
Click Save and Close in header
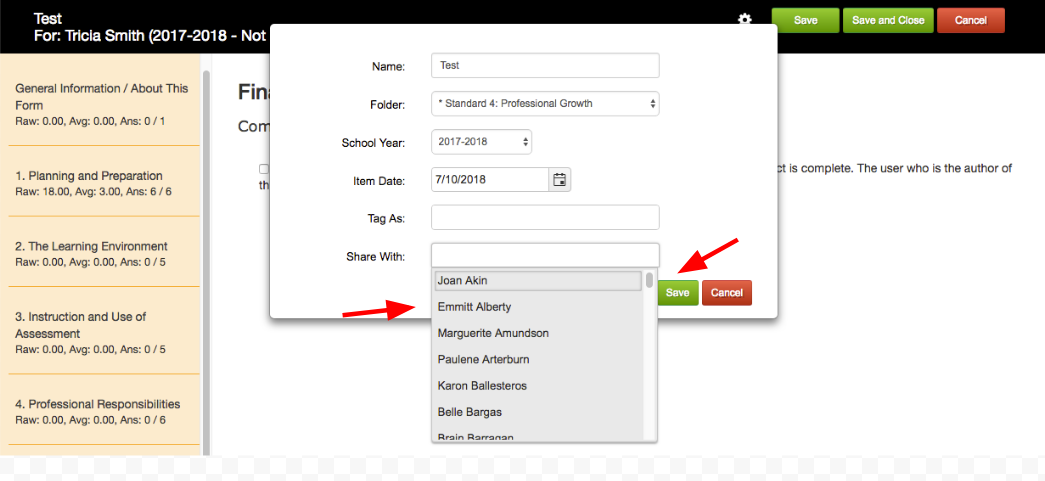[x=888, y=20]
